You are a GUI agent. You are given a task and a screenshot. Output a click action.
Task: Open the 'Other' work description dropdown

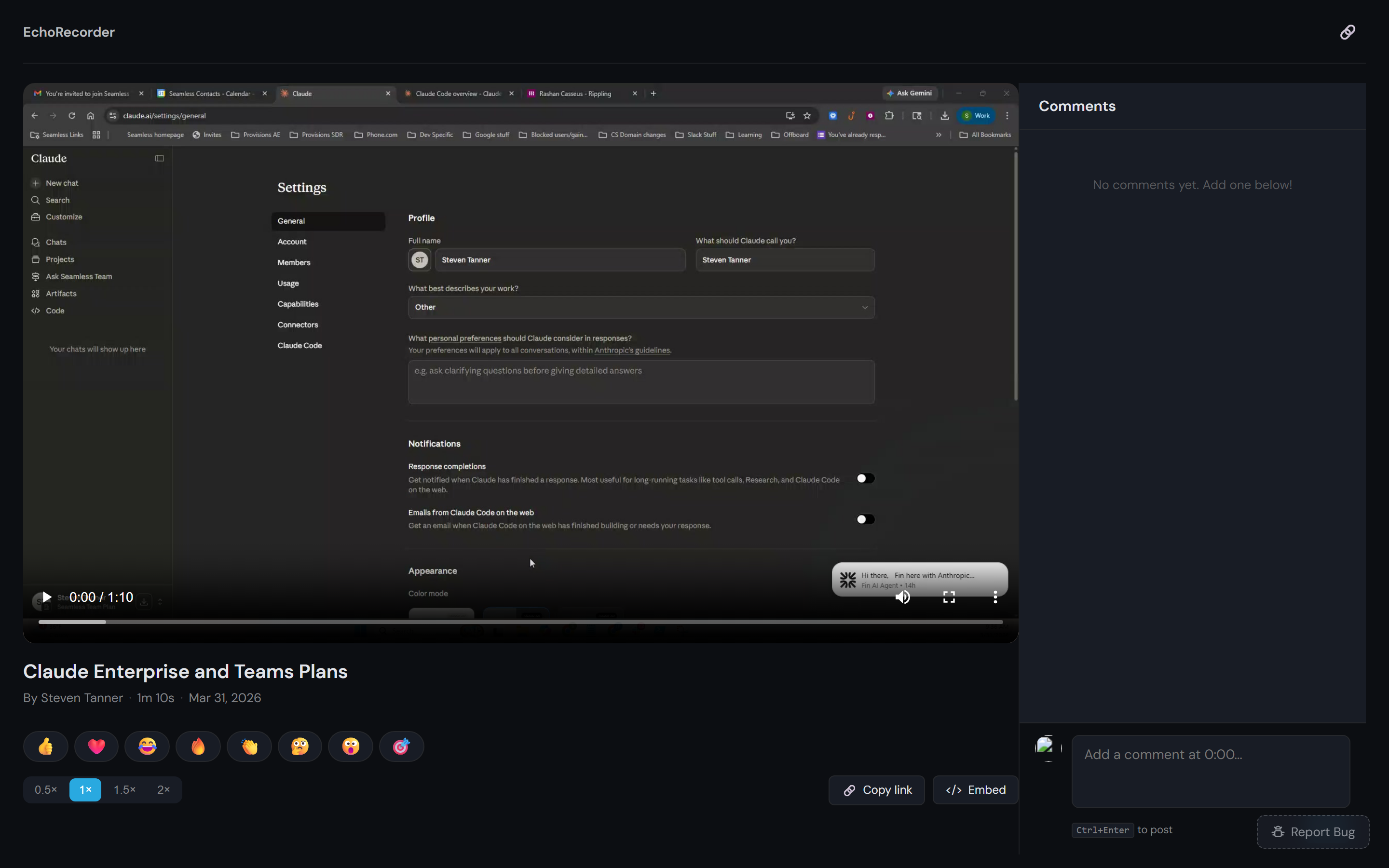pyautogui.click(x=640, y=307)
